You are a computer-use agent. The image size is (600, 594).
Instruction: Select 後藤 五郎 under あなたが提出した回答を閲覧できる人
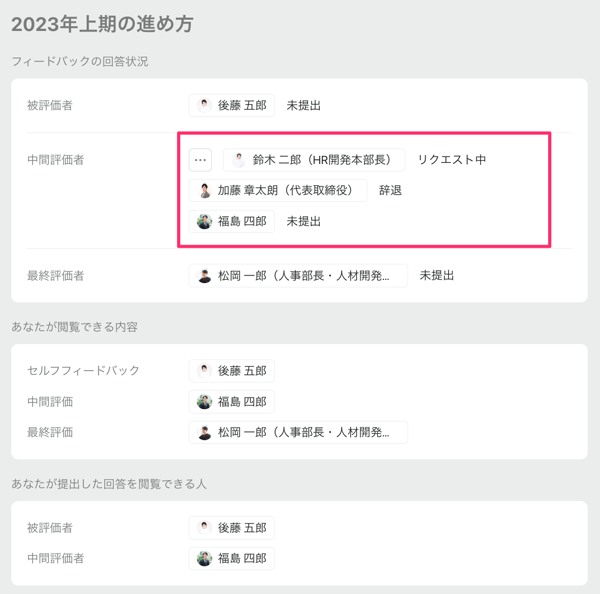pyautogui.click(x=232, y=528)
